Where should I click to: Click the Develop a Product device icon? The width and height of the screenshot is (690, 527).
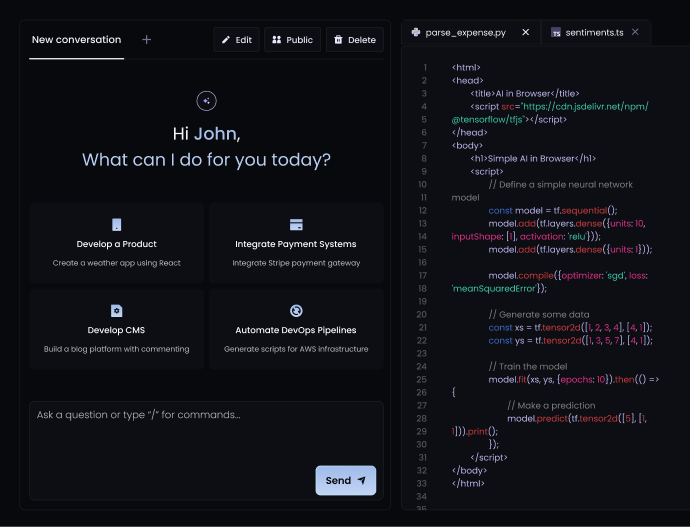(x=117, y=225)
